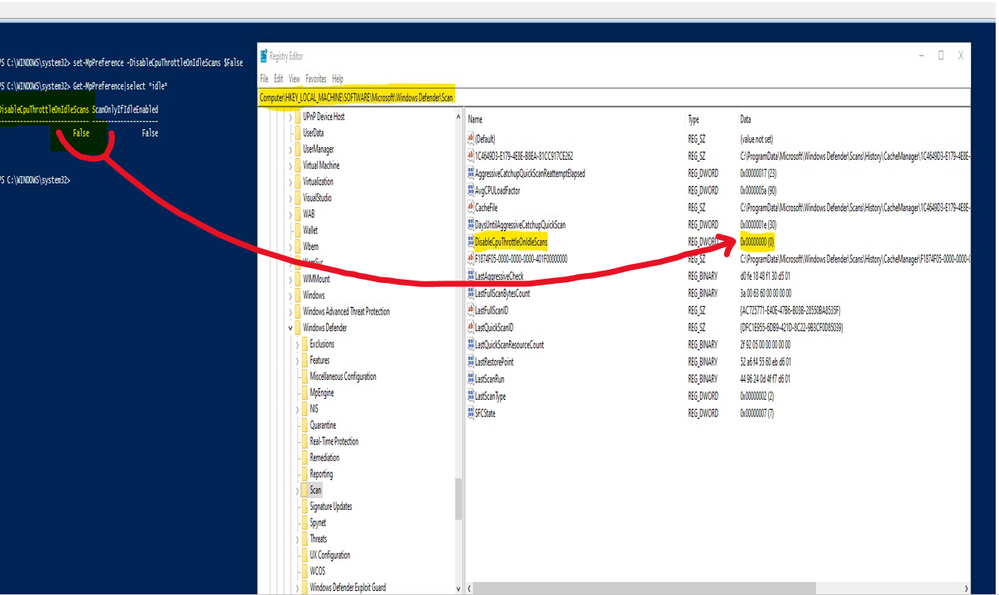Click the AvgCPULoadFactor DWORD value icon
This screenshot has width=999, height=595.
[471, 190]
